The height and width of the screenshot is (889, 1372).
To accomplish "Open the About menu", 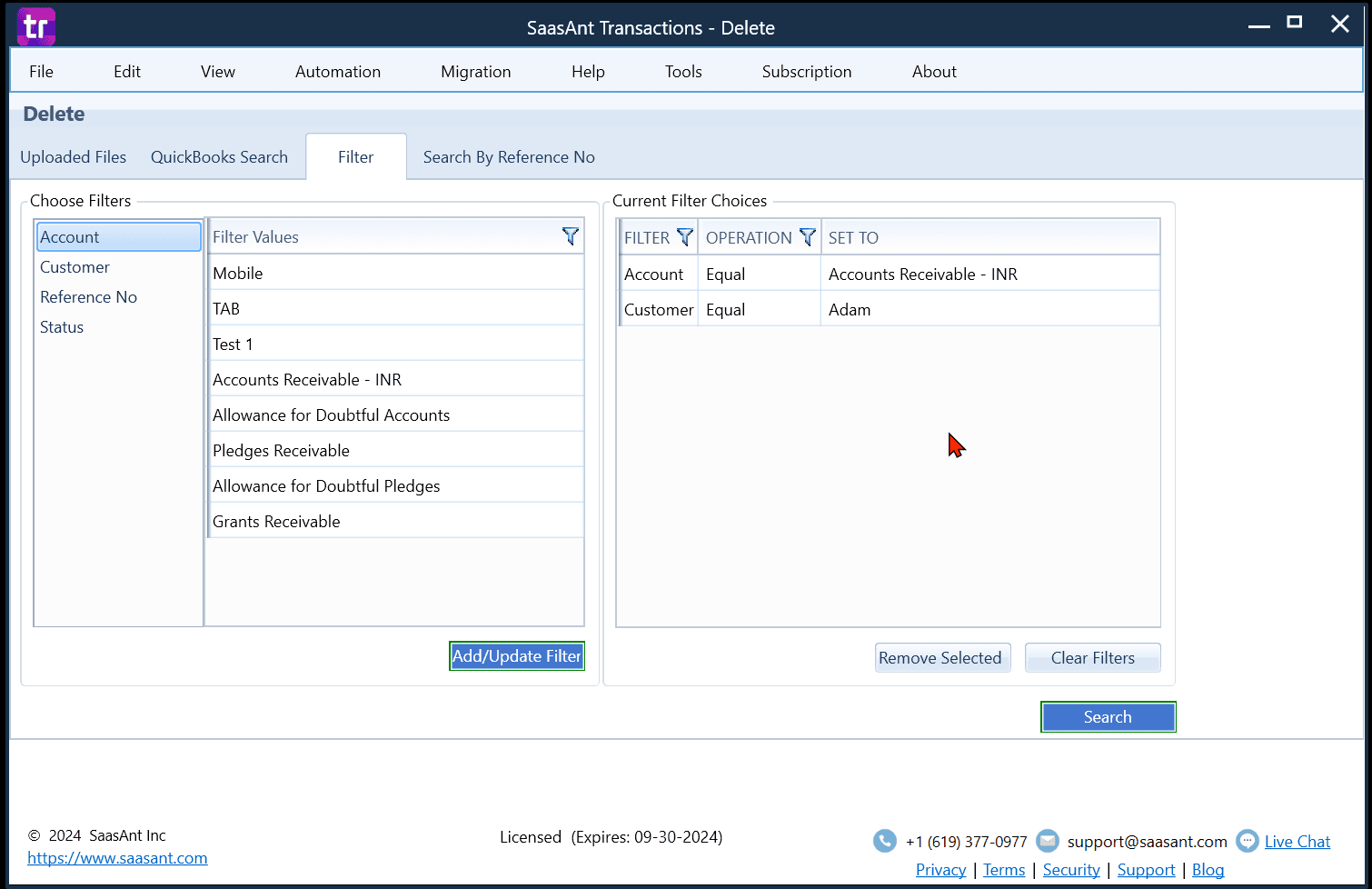I will pos(934,71).
